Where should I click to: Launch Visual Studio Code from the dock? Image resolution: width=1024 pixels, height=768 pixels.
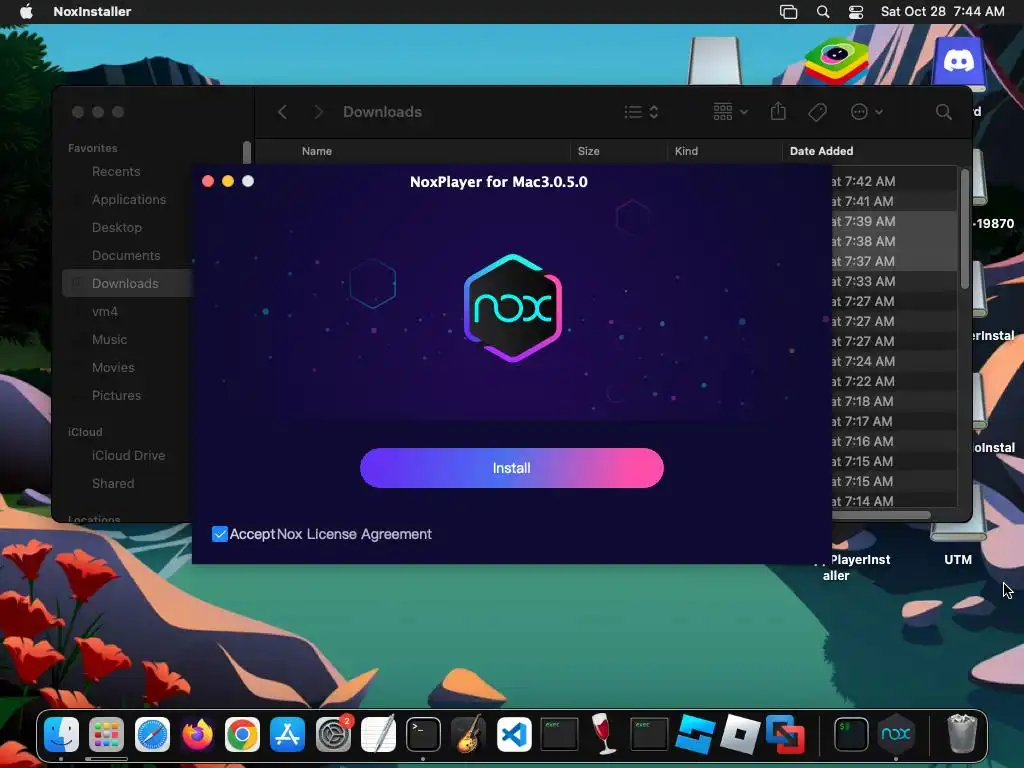pyautogui.click(x=514, y=734)
